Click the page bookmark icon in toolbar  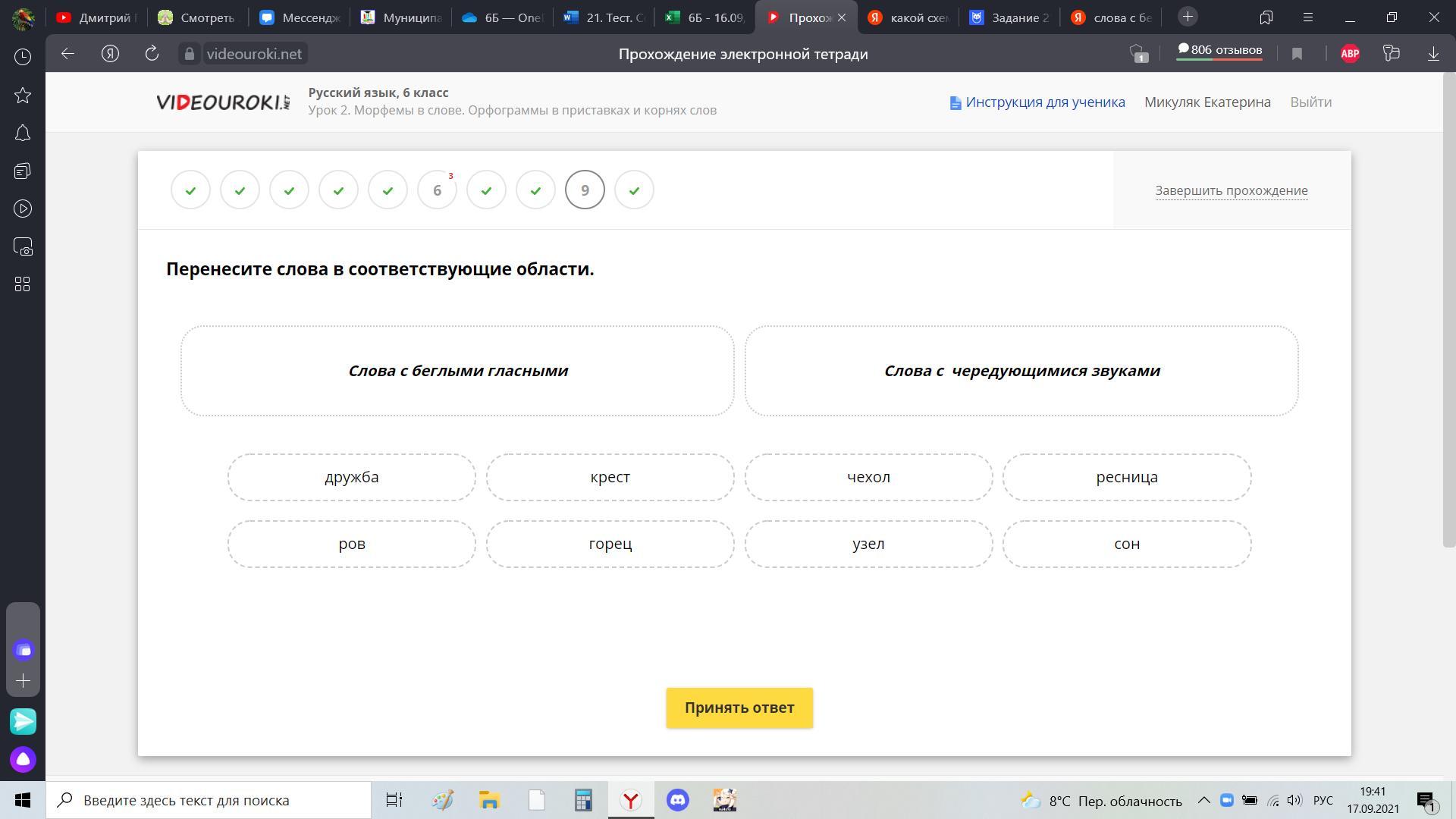click(1297, 53)
